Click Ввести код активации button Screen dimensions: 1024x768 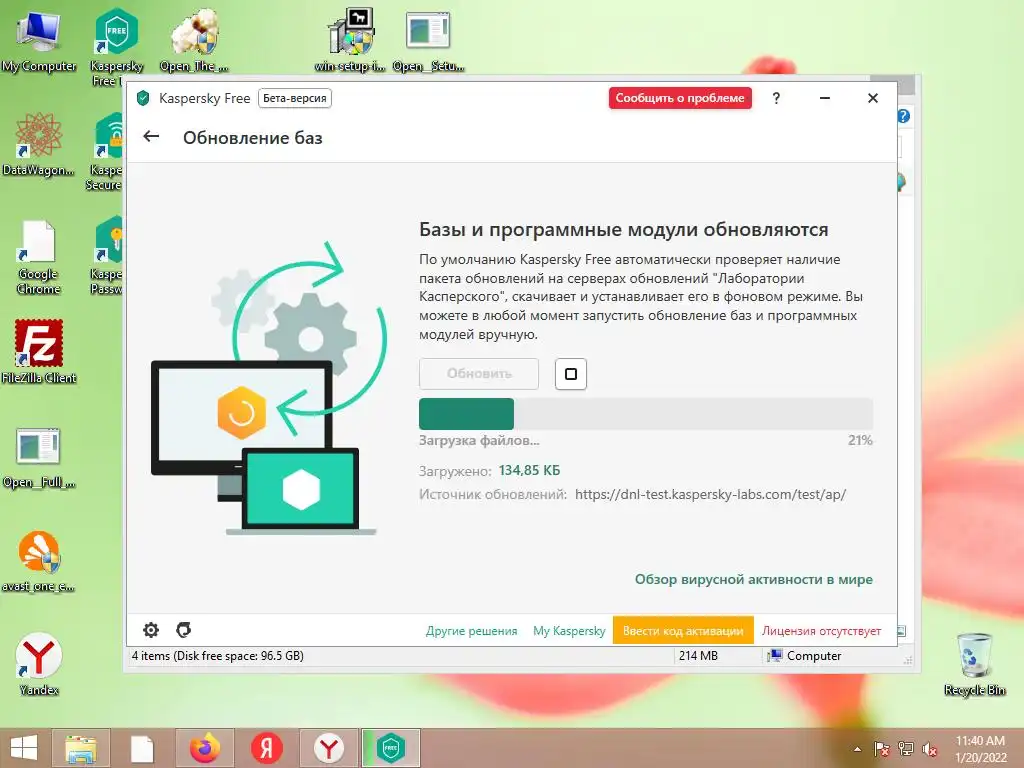(x=683, y=631)
